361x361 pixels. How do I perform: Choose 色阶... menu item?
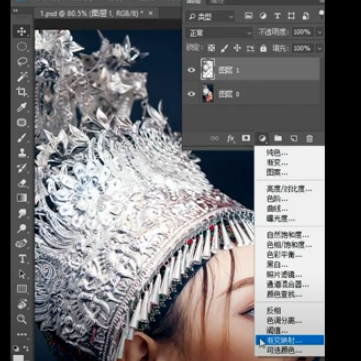coord(277,199)
